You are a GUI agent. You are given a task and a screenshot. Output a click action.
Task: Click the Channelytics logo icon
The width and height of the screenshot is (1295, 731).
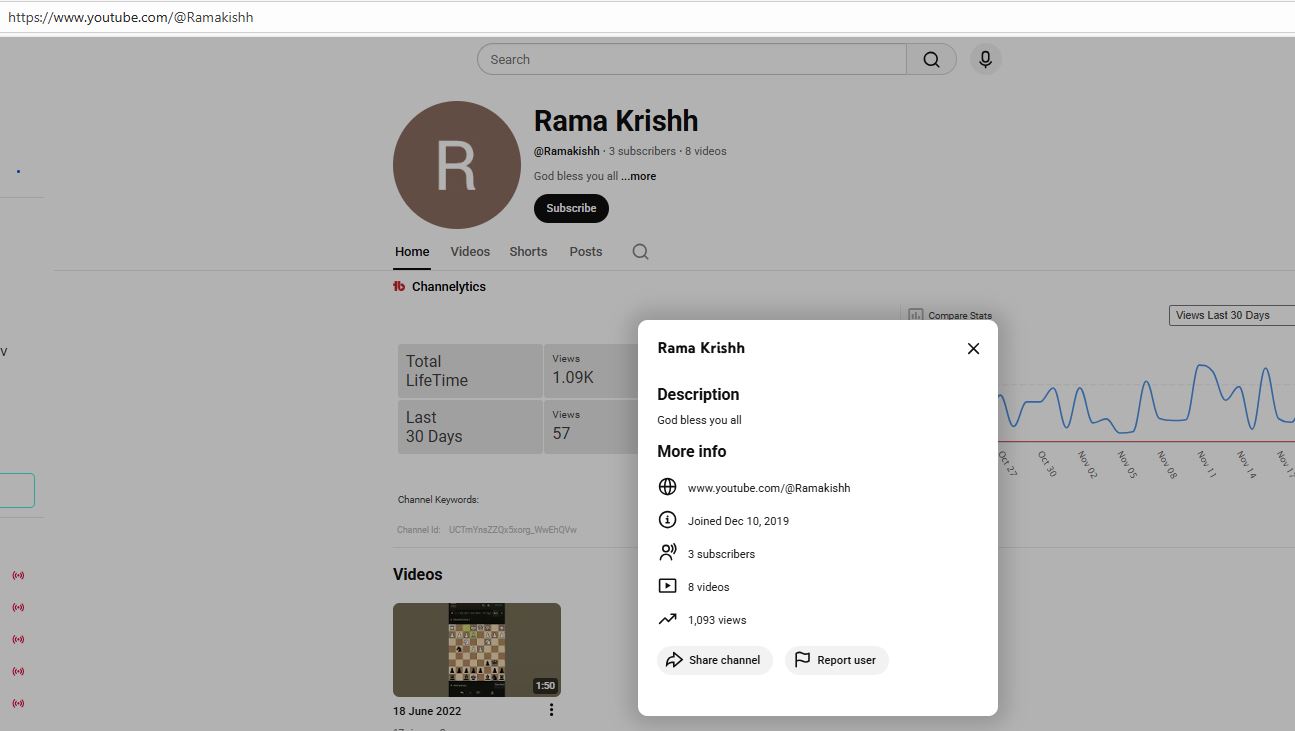point(399,287)
